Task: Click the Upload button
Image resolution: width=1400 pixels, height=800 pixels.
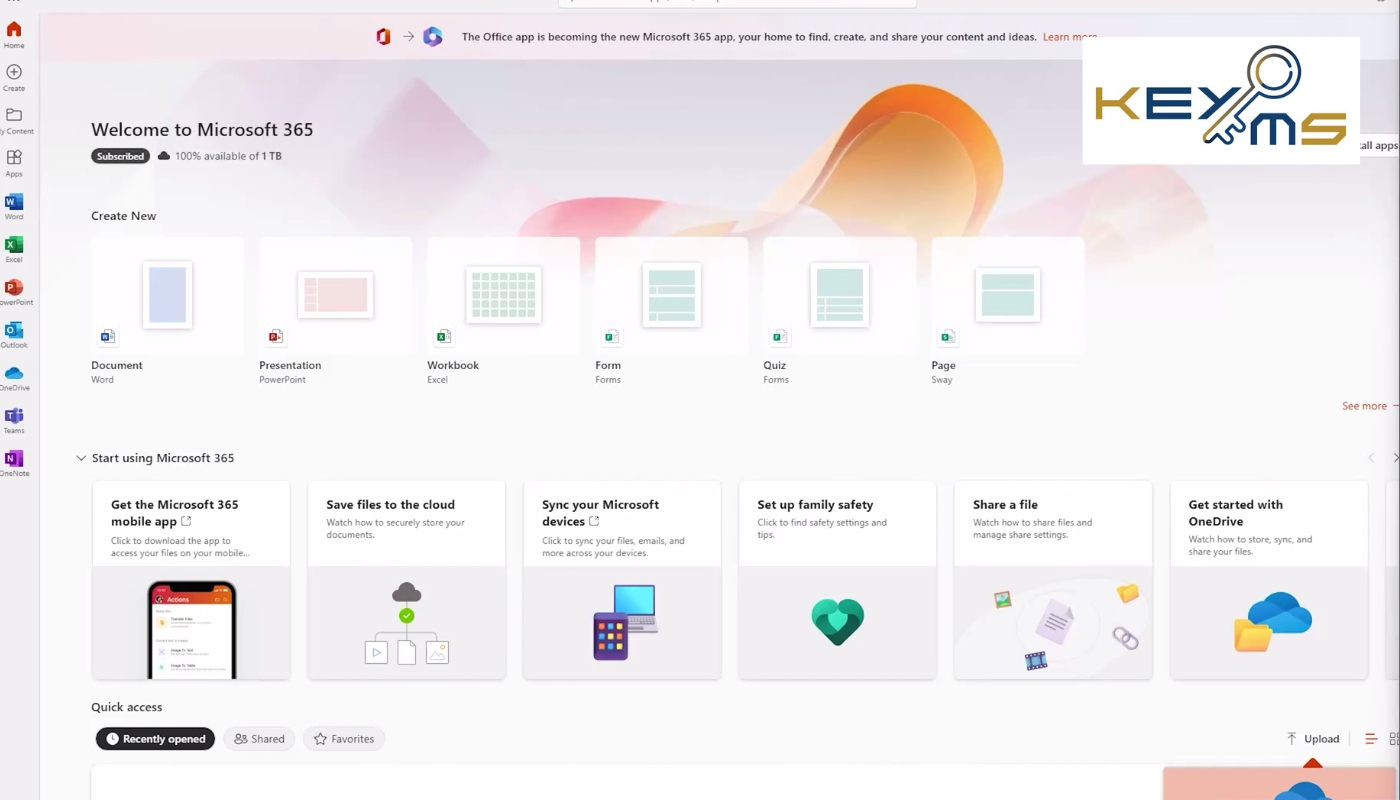Action: [1313, 739]
